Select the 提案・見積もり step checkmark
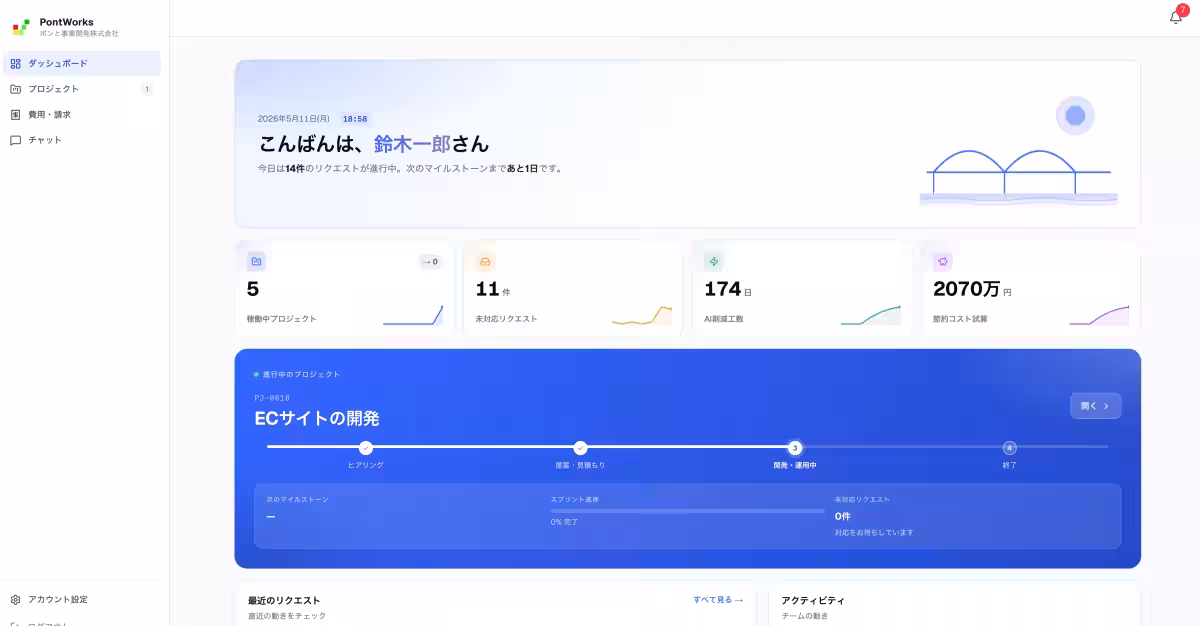This screenshot has height=626, width=1200. click(580, 448)
